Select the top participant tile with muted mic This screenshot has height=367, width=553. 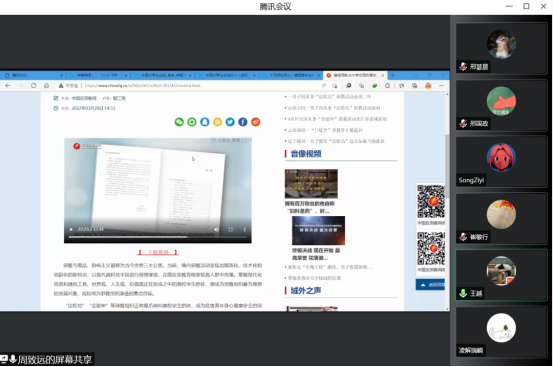point(501,49)
